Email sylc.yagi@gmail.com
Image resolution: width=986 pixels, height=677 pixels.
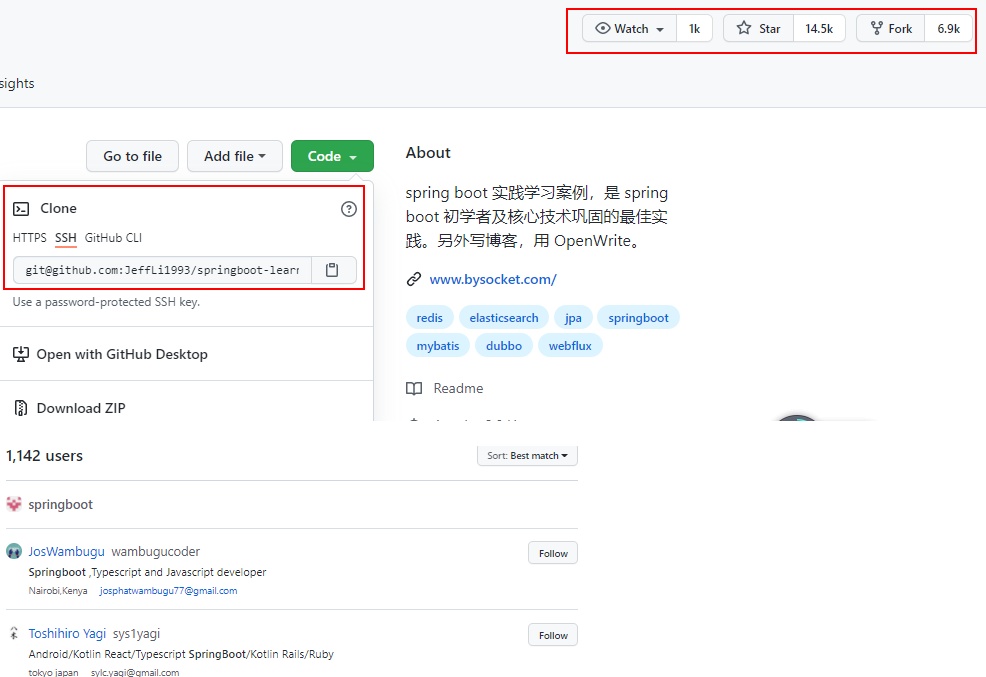click(135, 673)
